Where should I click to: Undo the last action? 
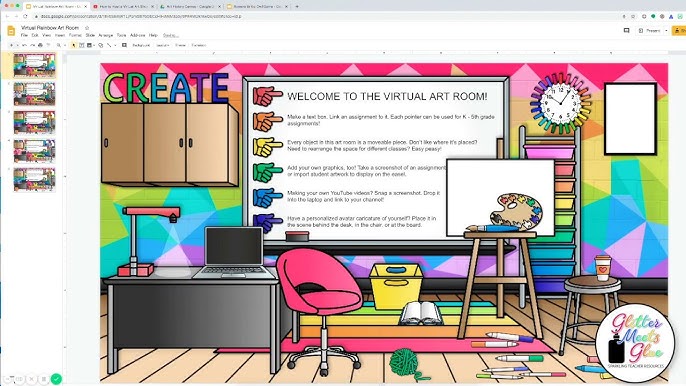coord(24,45)
